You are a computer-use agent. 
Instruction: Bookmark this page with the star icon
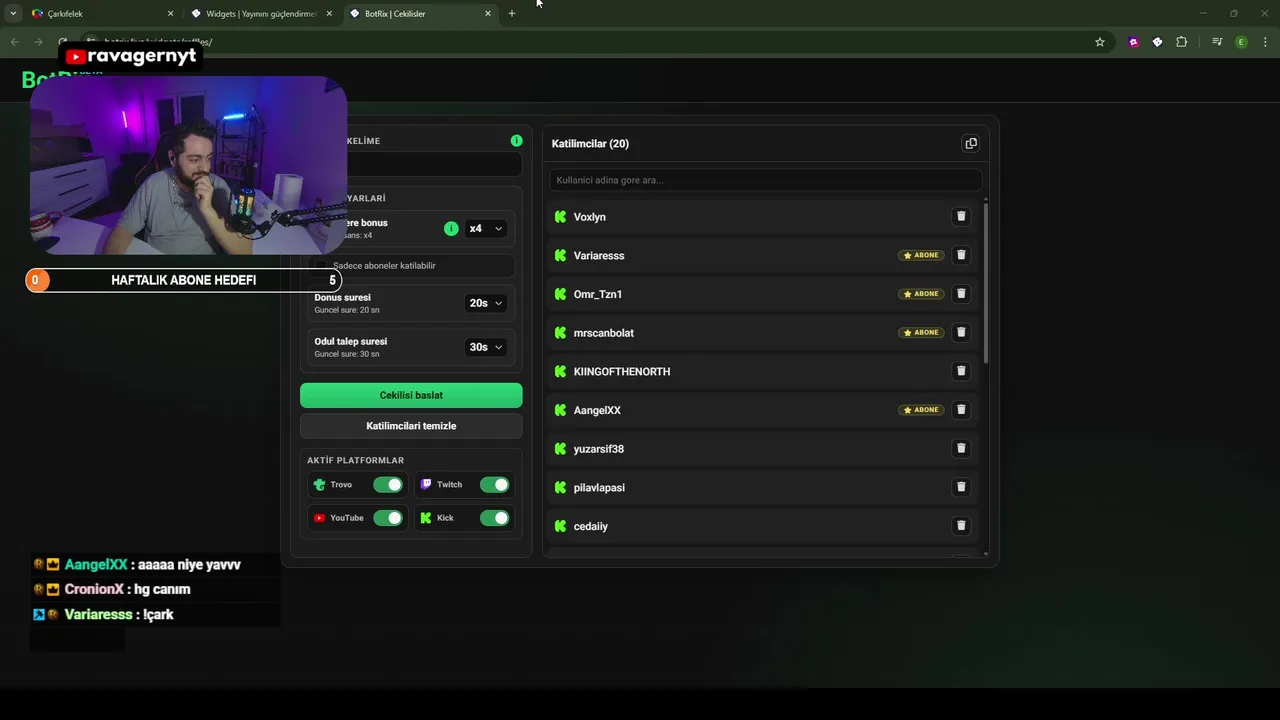(x=1100, y=42)
